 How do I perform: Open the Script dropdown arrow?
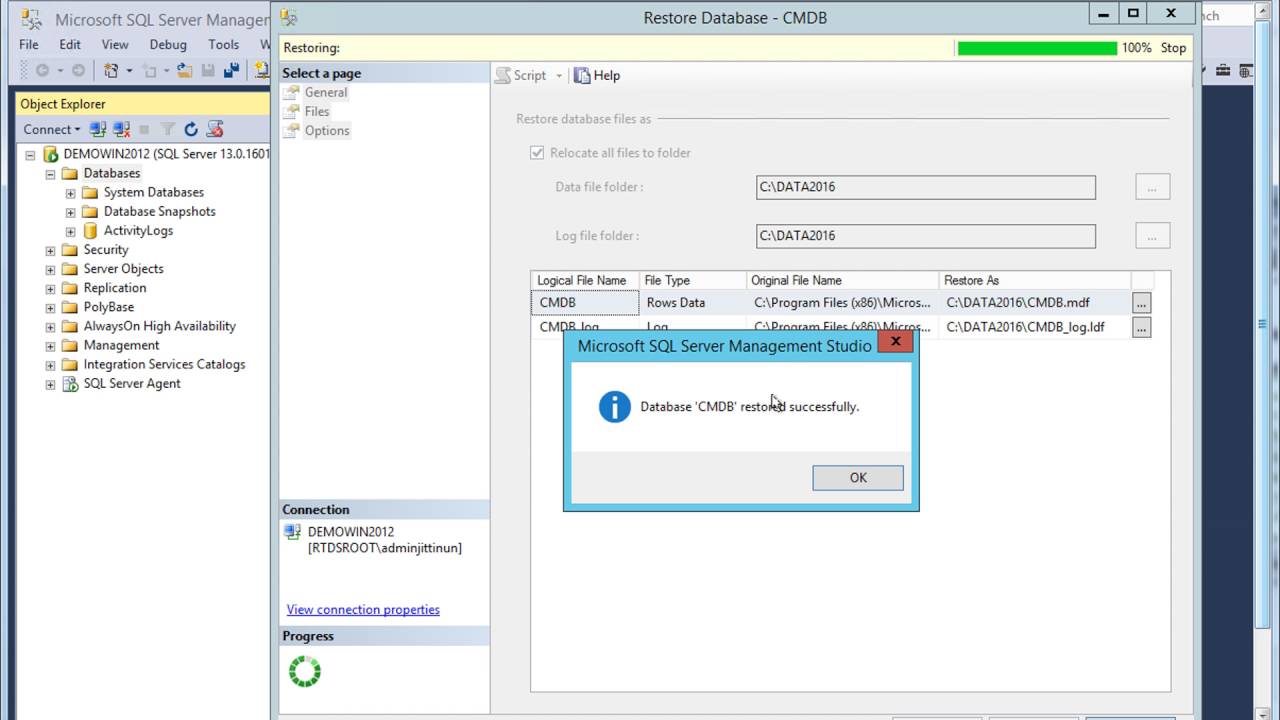(x=559, y=76)
